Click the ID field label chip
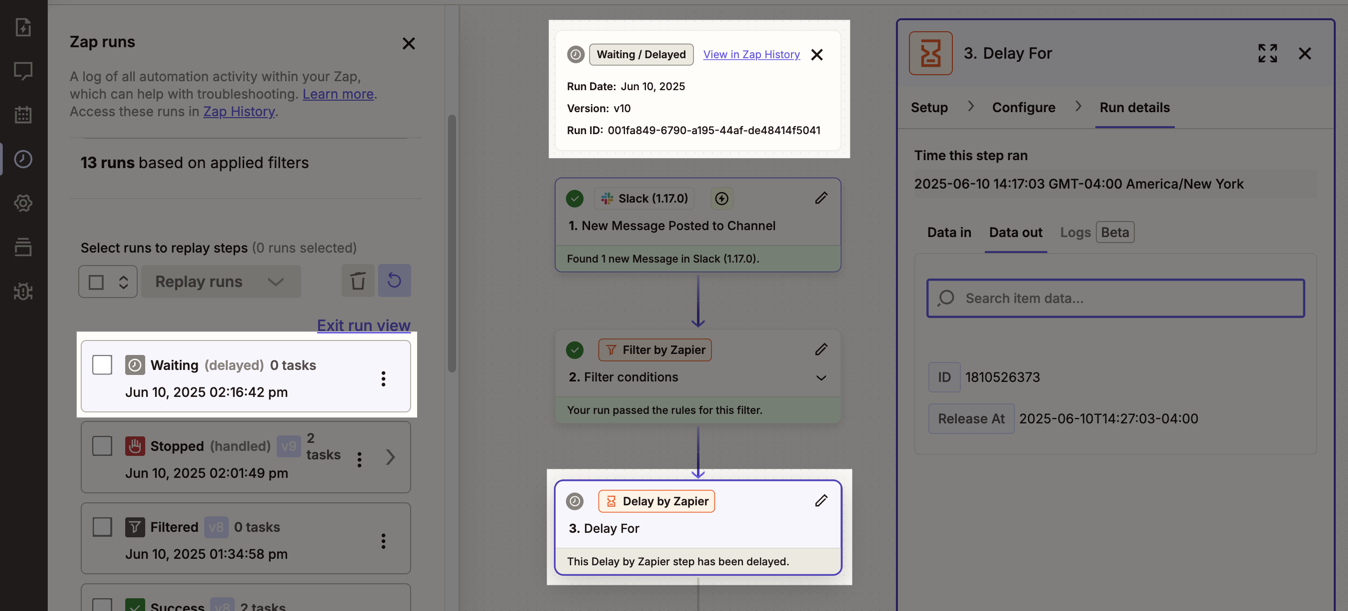 coord(944,377)
